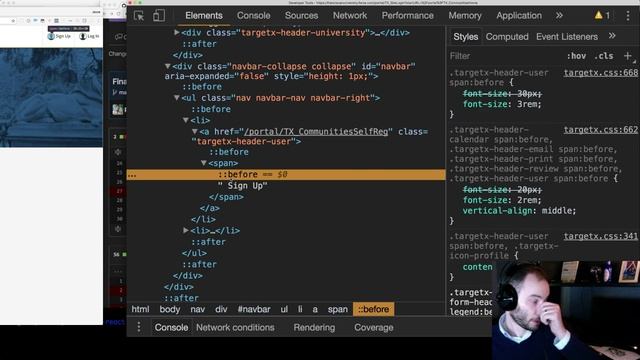Click the warning count indicator

tap(602, 16)
